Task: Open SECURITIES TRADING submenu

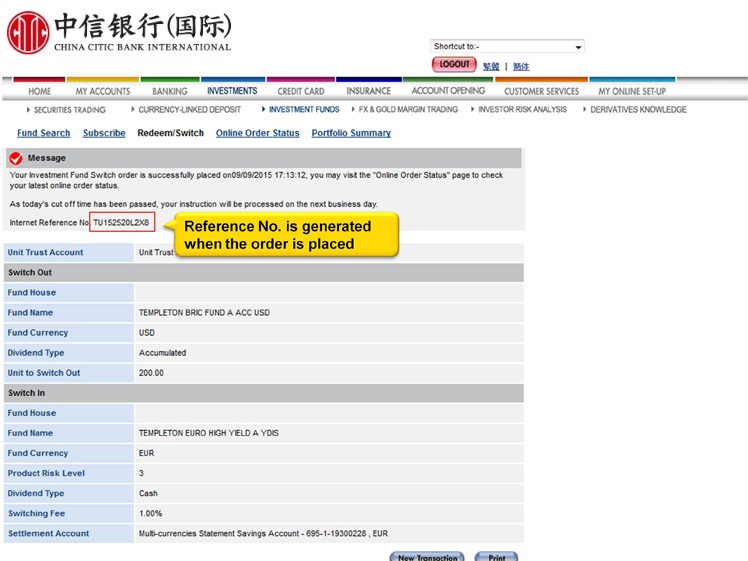Action: tap(70, 110)
